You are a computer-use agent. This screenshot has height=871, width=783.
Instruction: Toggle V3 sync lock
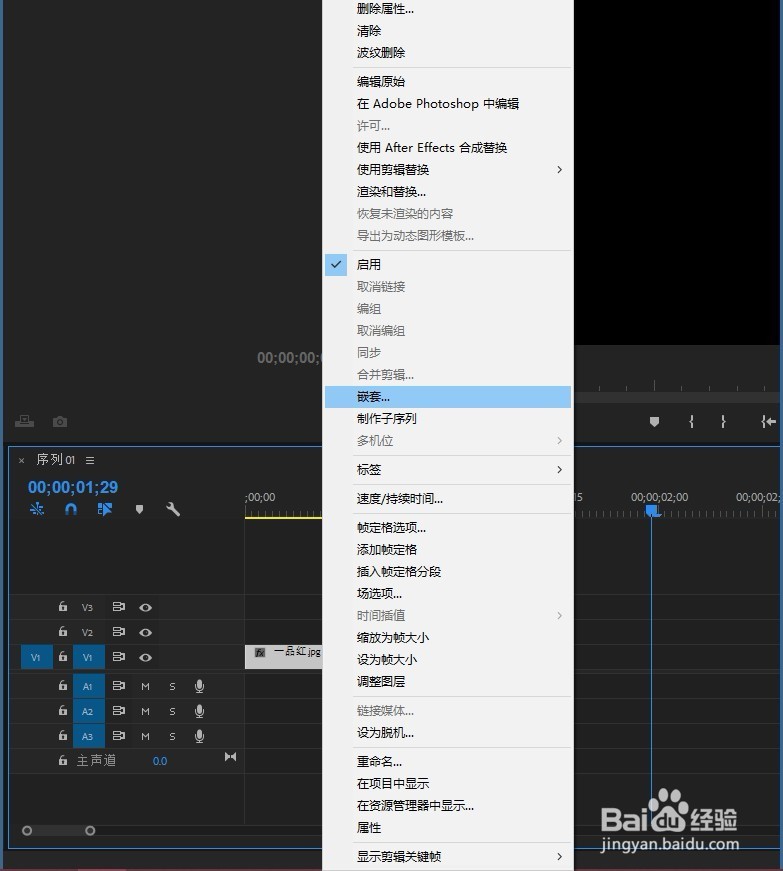pos(119,607)
